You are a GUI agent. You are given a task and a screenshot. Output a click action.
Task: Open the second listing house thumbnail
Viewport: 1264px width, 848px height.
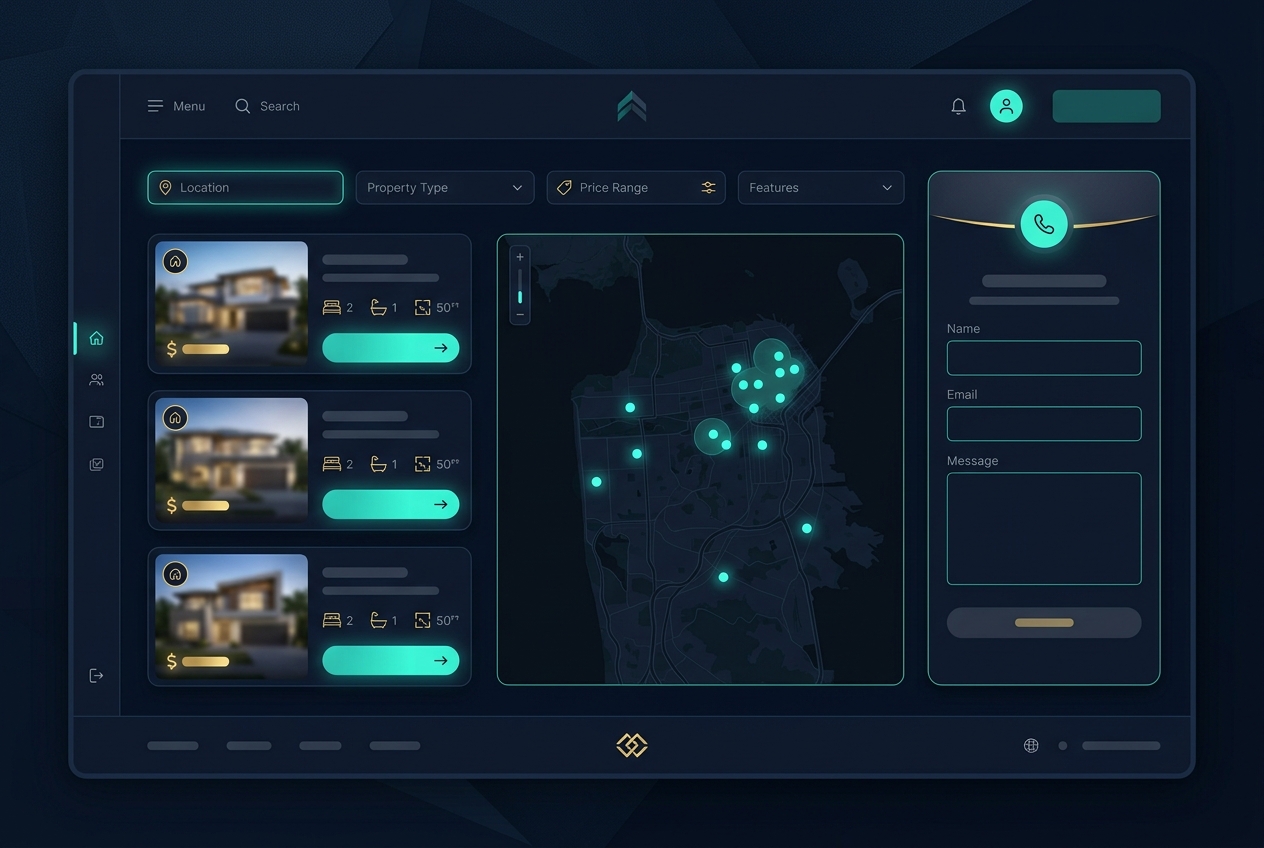click(x=231, y=460)
